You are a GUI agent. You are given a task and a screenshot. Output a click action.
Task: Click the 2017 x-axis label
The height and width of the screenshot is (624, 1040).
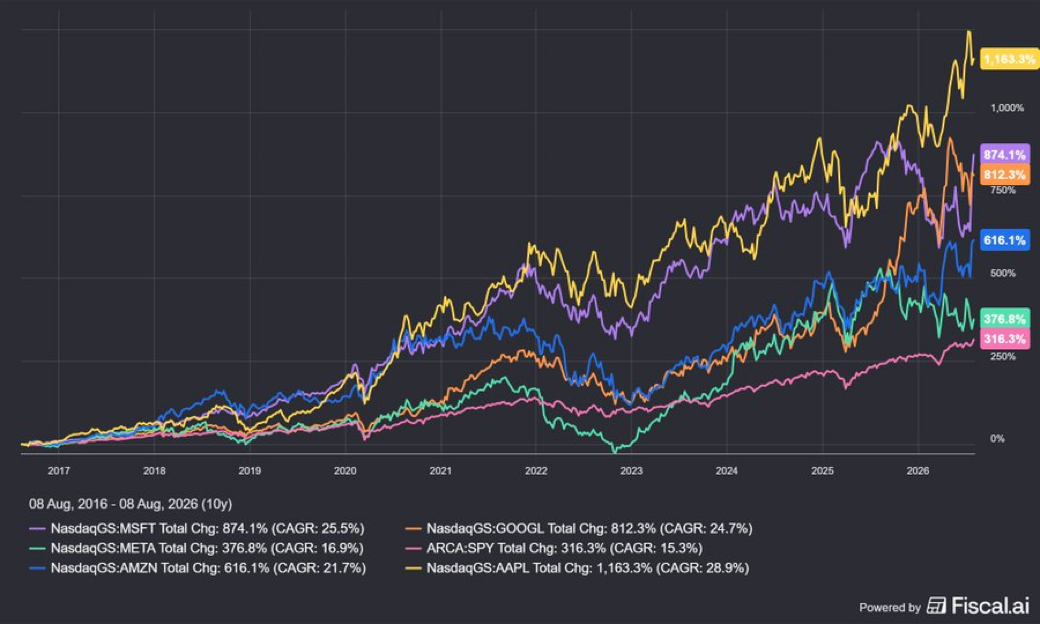pyautogui.click(x=58, y=471)
